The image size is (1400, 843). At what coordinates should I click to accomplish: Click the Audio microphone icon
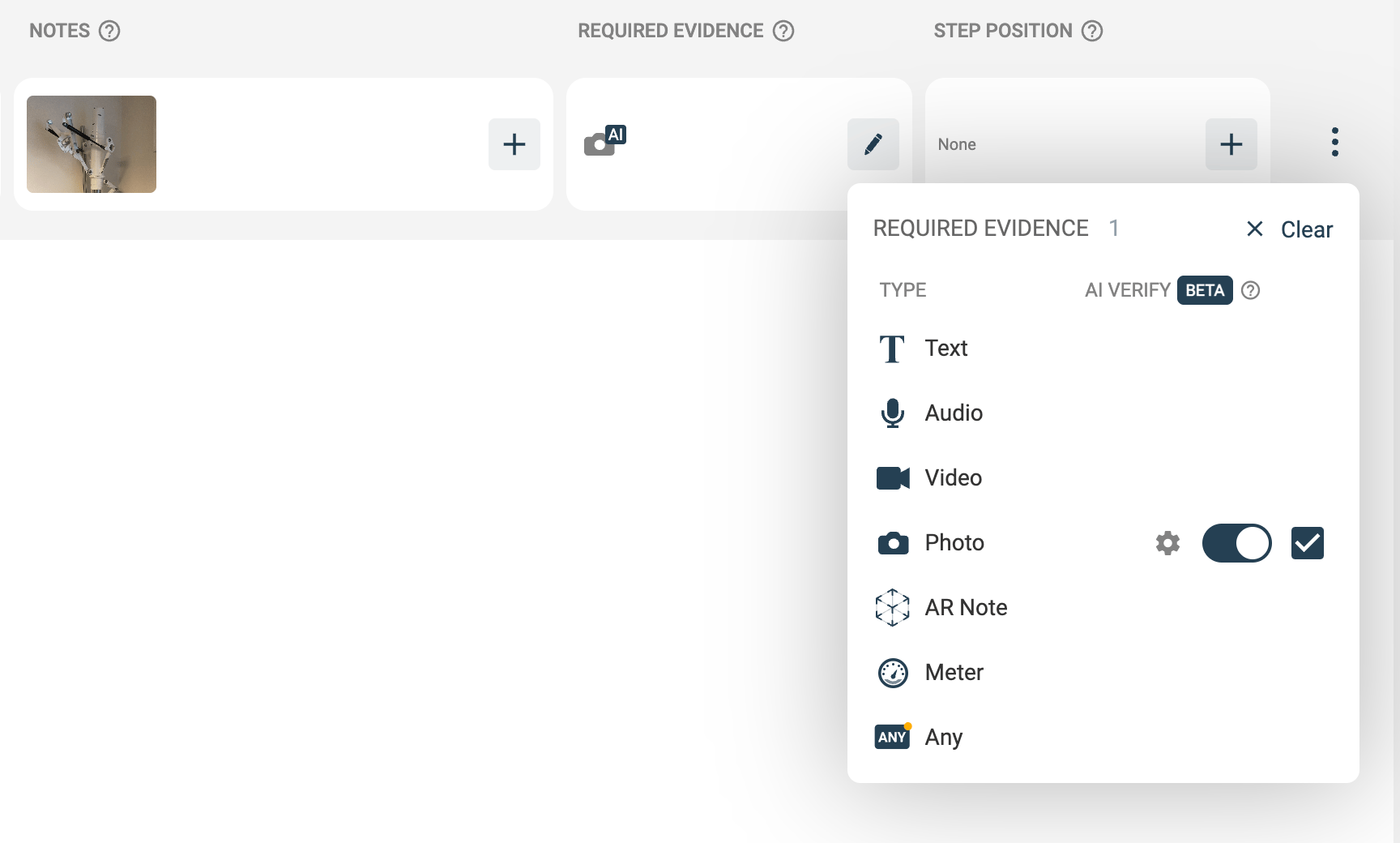(893, 413)
